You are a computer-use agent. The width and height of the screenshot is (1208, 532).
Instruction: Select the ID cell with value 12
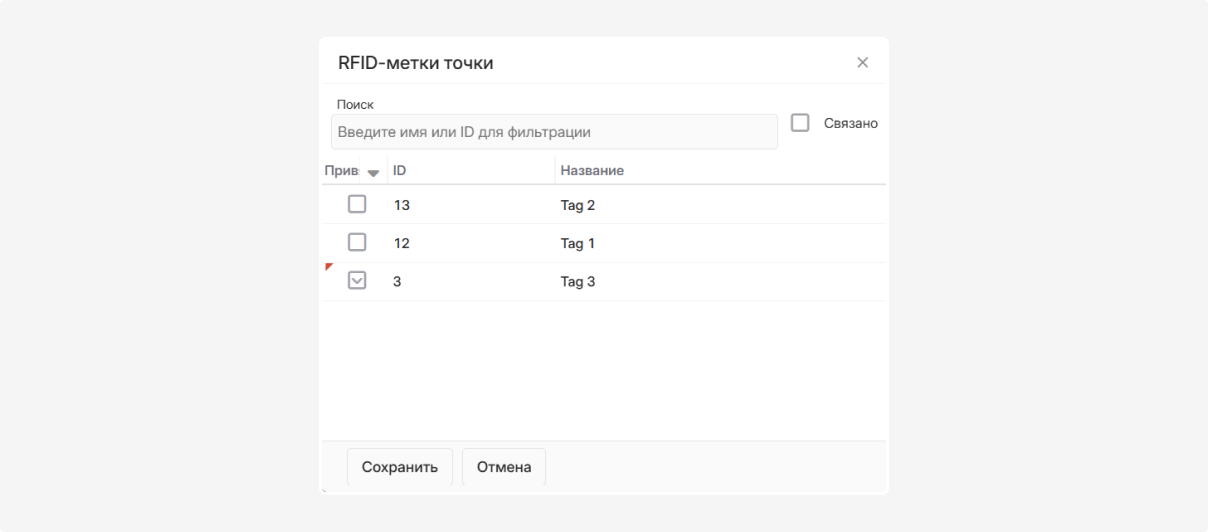point(402,243)
